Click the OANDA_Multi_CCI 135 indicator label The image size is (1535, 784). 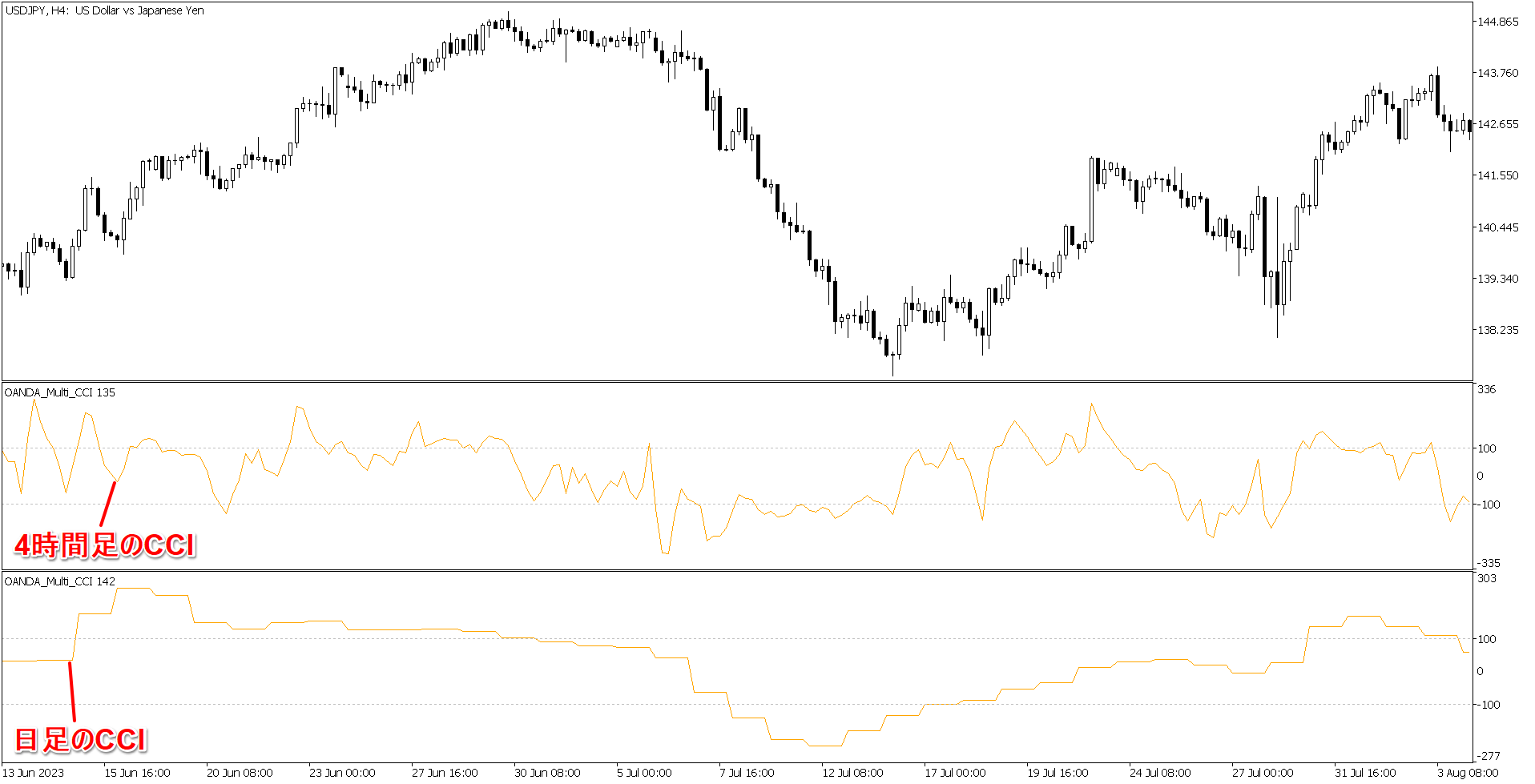pyautogui.click(x=60, y=392)
